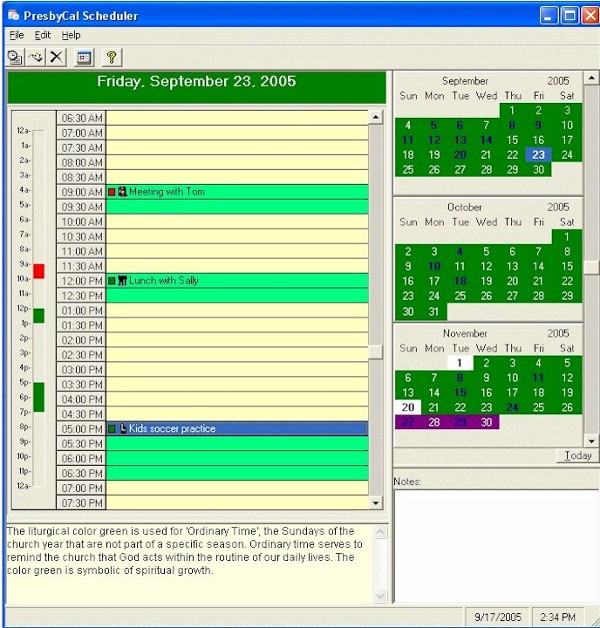Viewport: 600px width, 628px height.
Task: Select the 02:00 PM time slot row
Action: tap(237, 340)
